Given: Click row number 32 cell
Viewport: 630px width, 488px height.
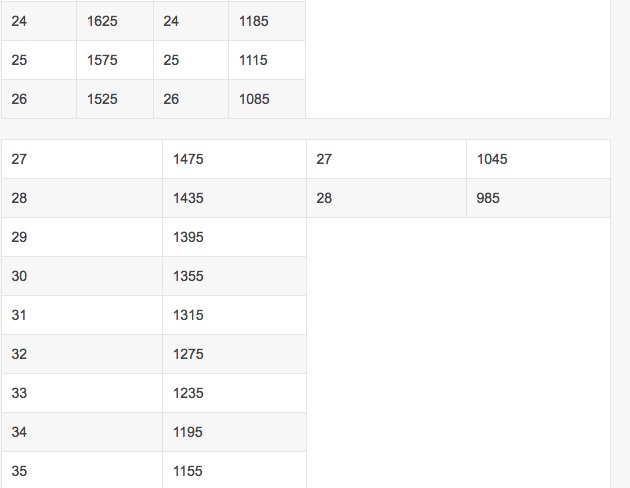Looking at the screenshot, I should [x=82, y=354].
